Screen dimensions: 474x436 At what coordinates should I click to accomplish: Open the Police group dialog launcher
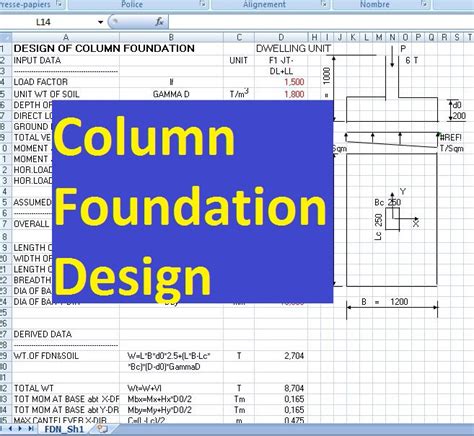click(202, 4)
